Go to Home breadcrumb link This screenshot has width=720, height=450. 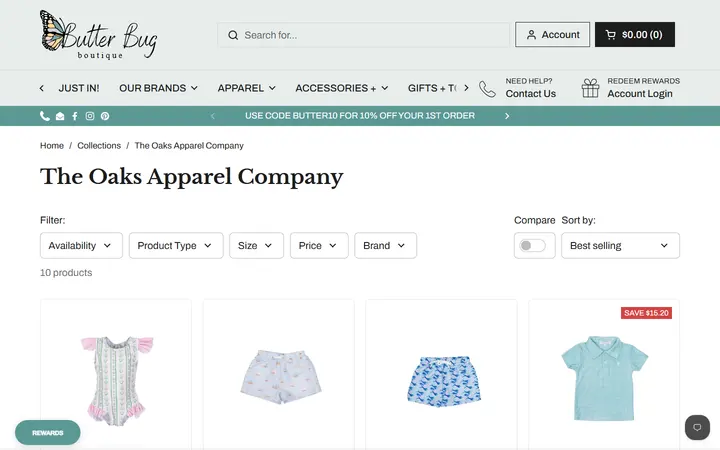(x=52, y=146)
